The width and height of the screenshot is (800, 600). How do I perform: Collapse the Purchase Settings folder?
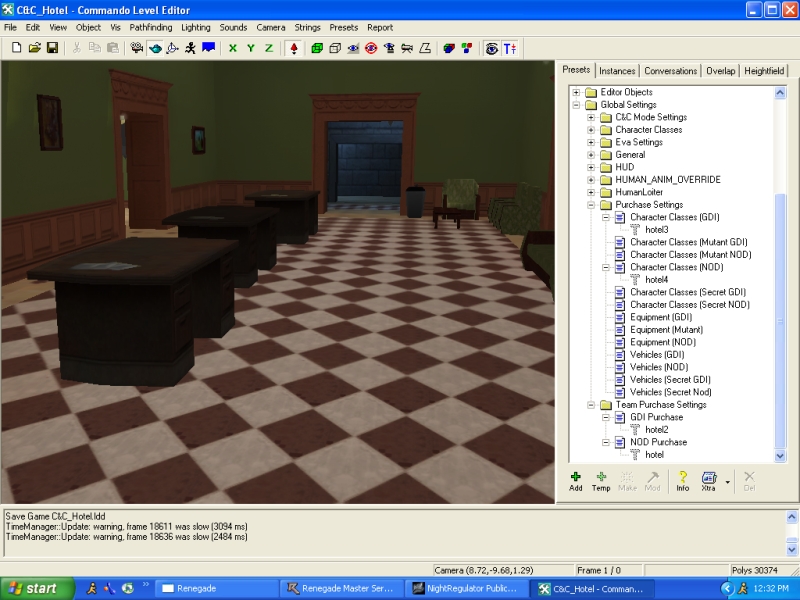[x=591, y=205]
